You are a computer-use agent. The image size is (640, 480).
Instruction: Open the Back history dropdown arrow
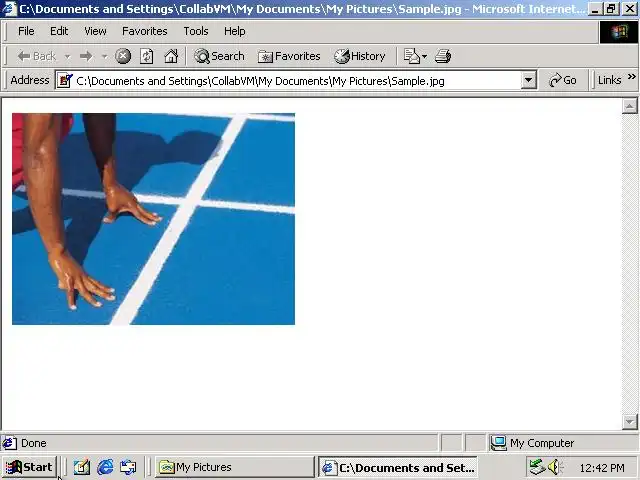click(67, 56)
